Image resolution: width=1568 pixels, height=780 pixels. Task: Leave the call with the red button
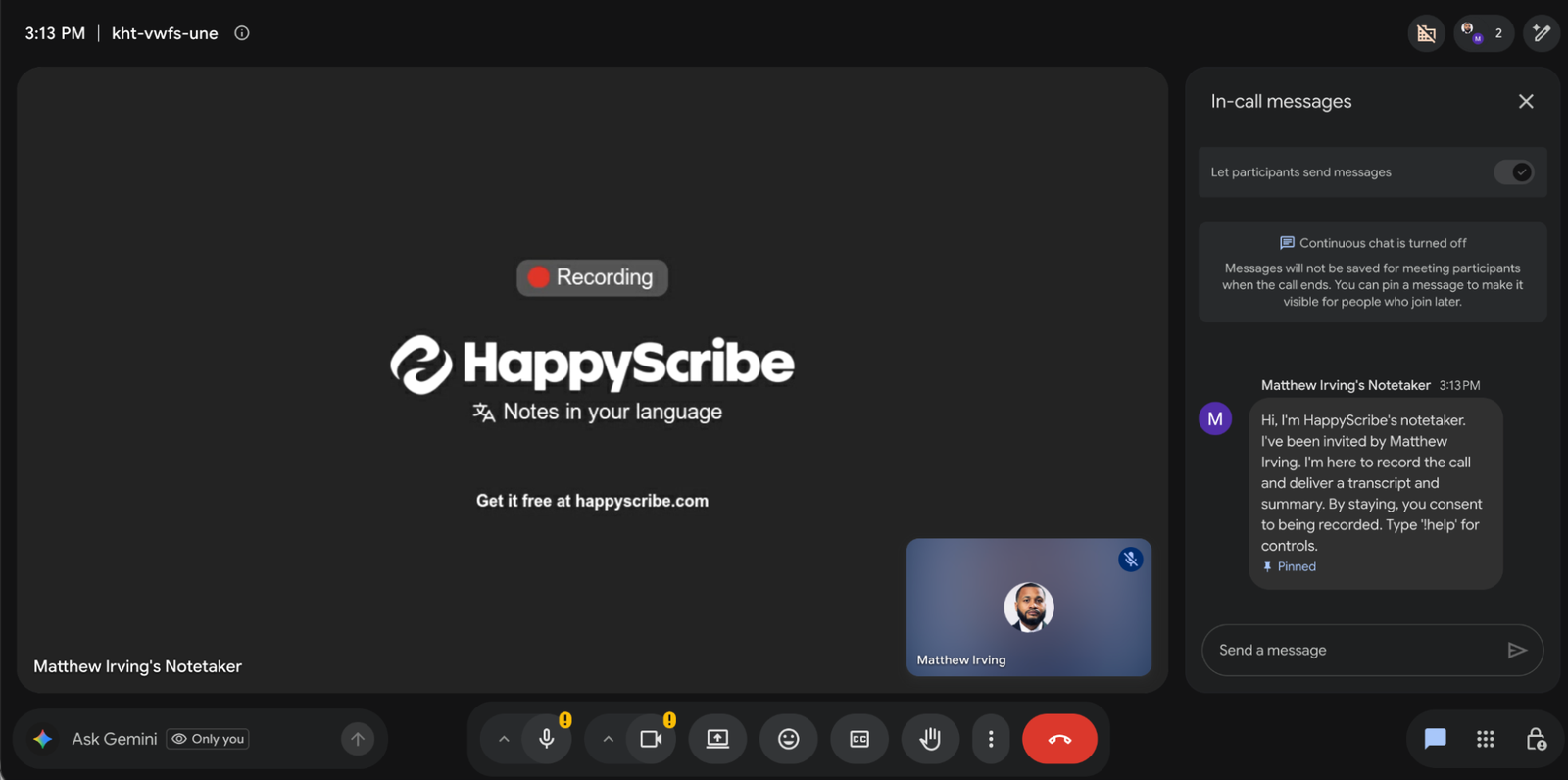1059,739
